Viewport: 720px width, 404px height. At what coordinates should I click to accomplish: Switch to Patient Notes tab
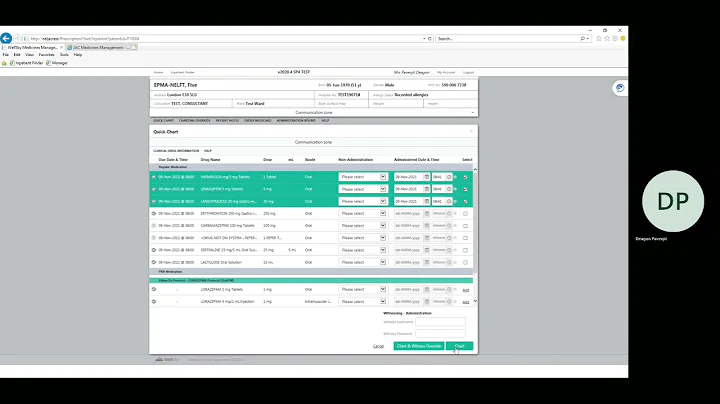click(x=227, y=121)
